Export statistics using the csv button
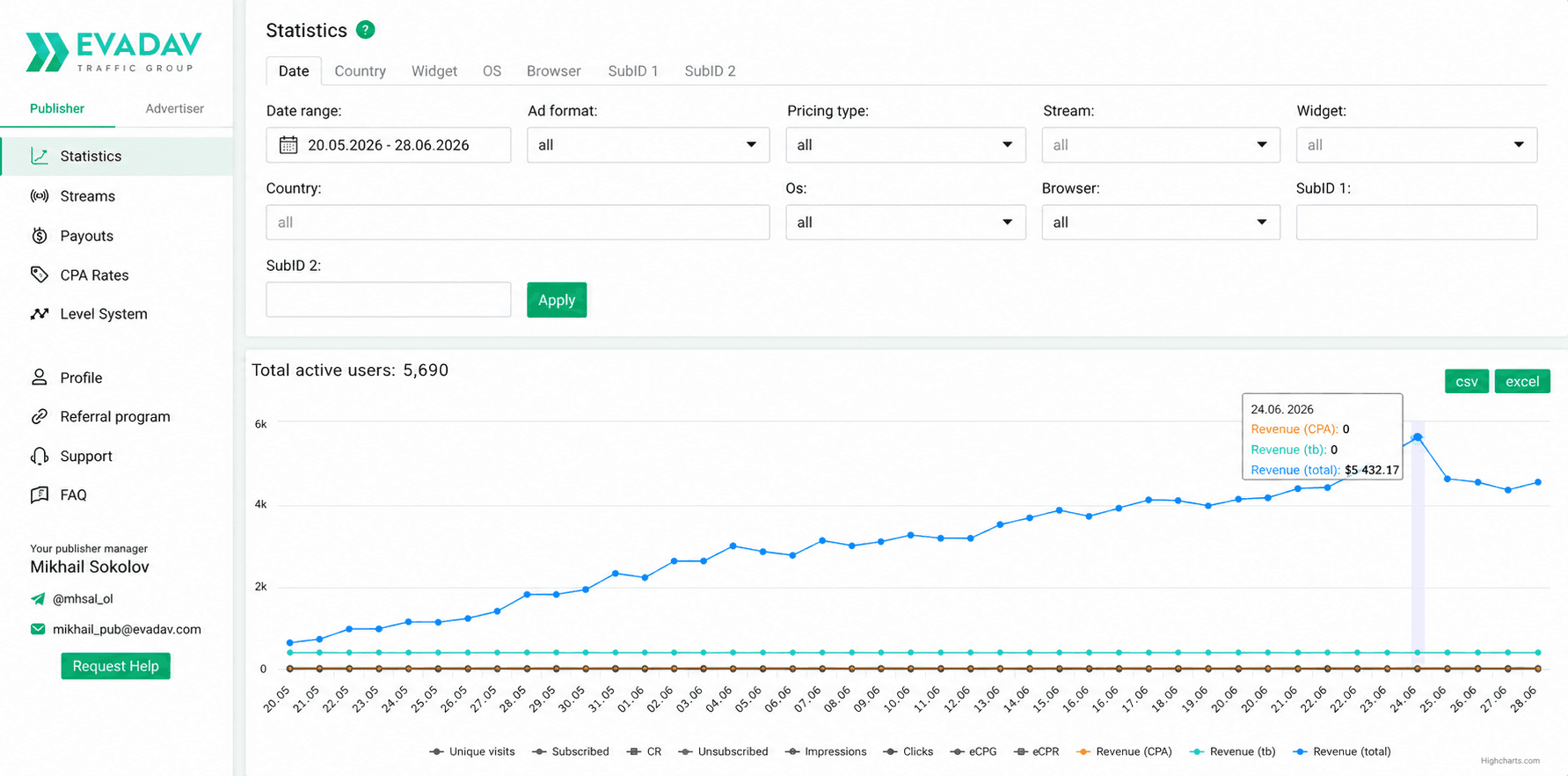 pos(1467,381)
